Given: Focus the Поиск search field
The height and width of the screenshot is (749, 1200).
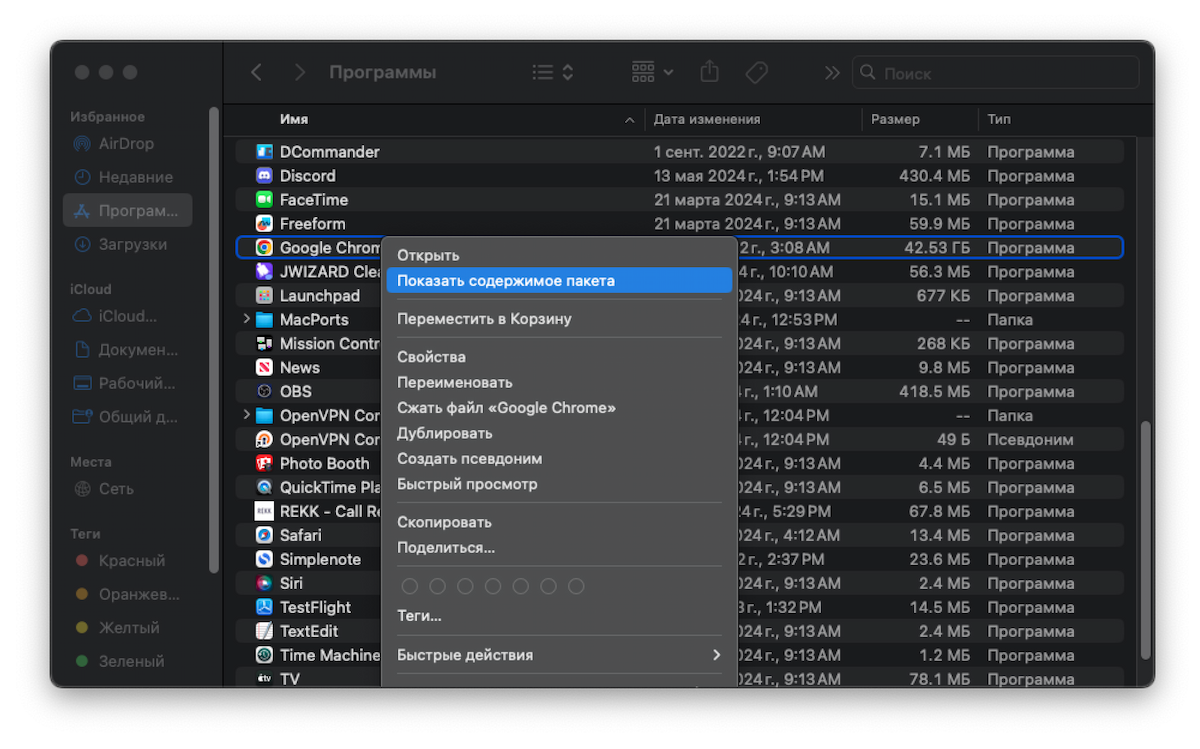Looking at the screenshot, I should pos(996,73).
